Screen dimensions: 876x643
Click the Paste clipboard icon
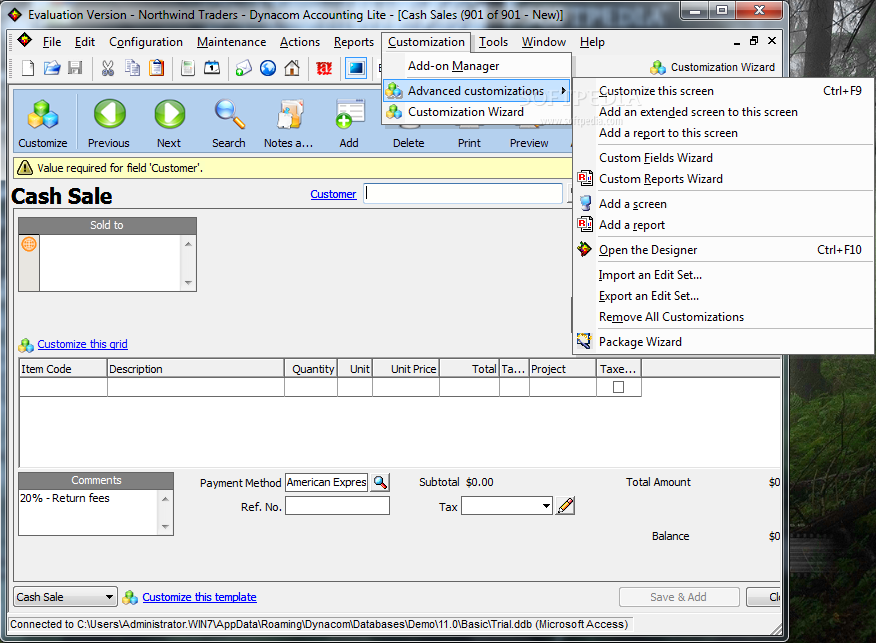(156, 68)
